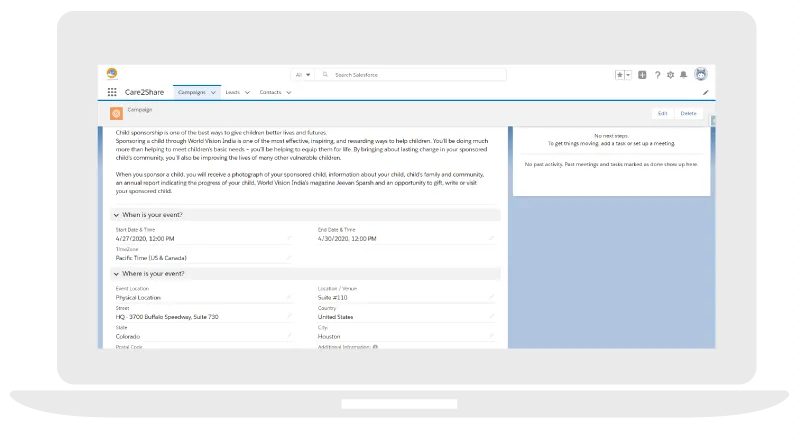Focus the Search Salesforce field
Image resolution: width=800 pixels, height=435 pixels.
(411, 74)
